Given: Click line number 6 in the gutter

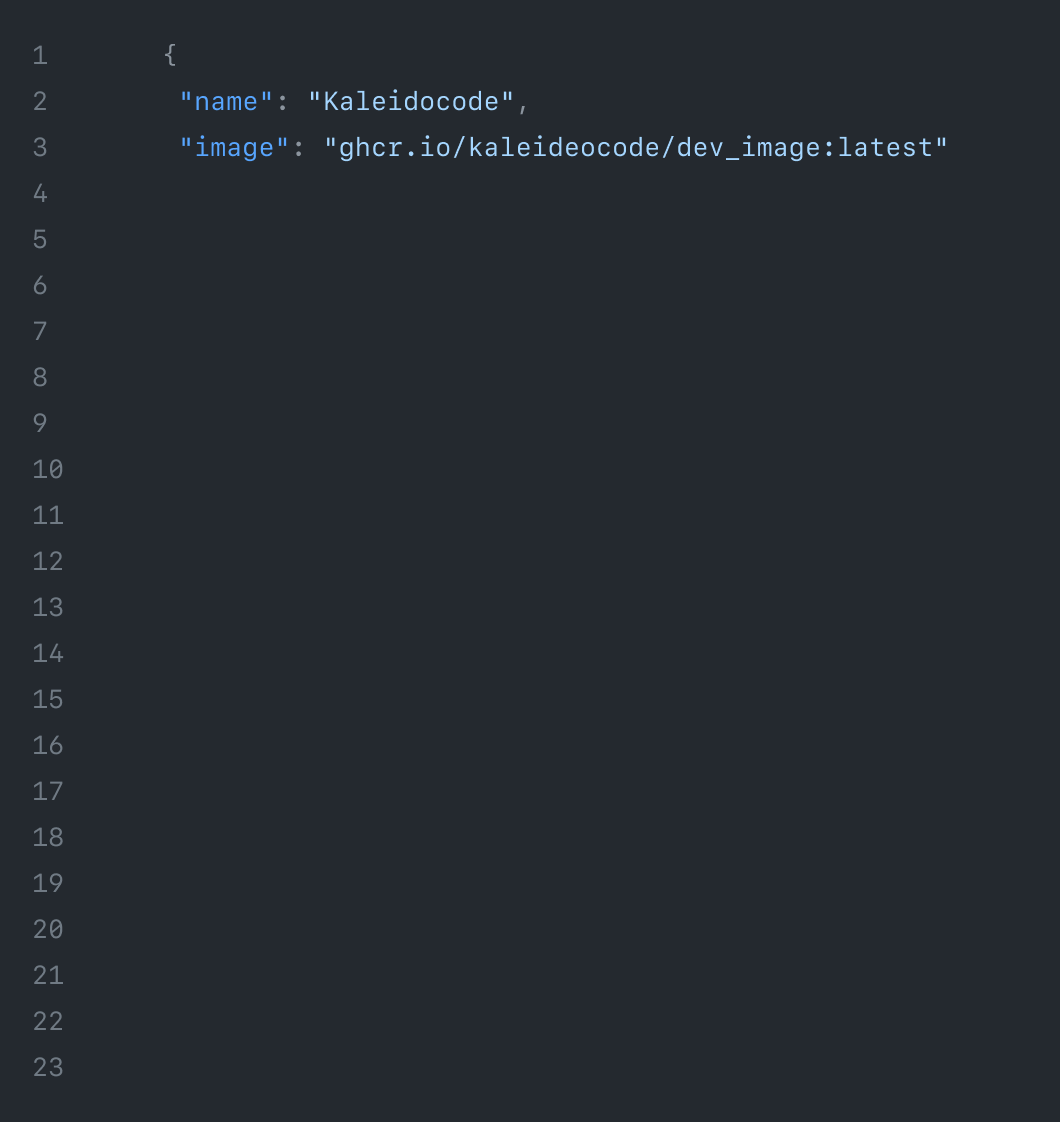Looking at the screenshot, I should (x=40, y=285).
